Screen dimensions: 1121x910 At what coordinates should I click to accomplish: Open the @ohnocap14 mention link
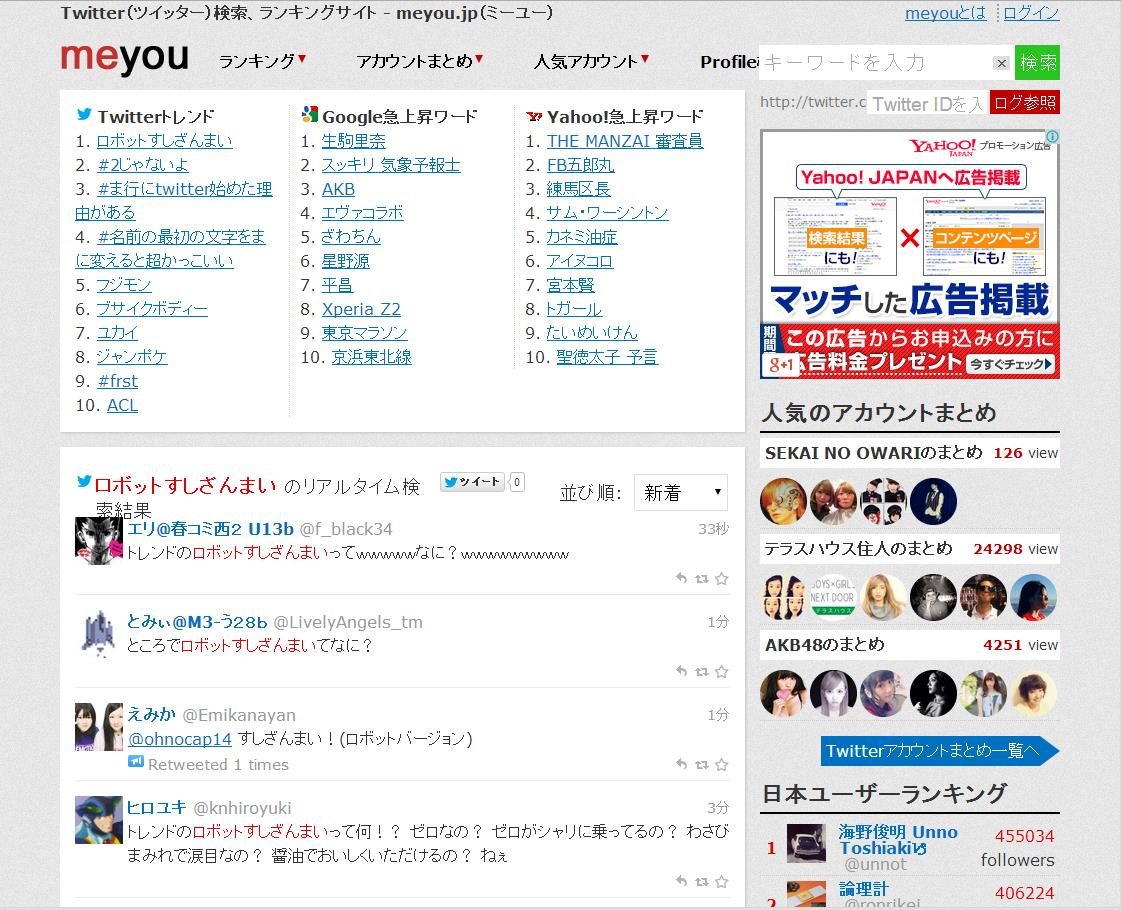pyautogui.click(x=180, y=738)
